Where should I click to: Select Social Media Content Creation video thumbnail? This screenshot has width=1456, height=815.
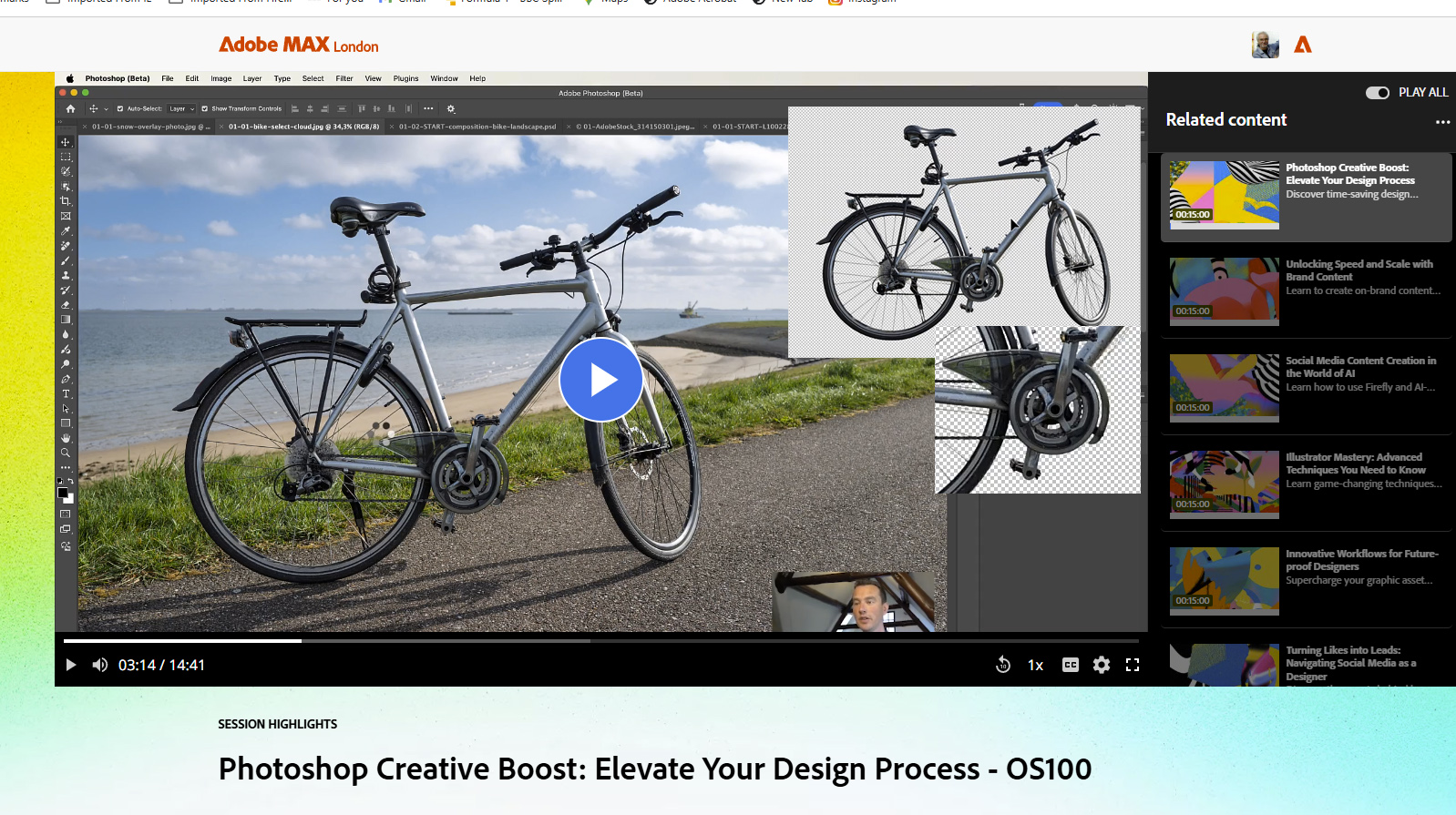point(1224,387)
